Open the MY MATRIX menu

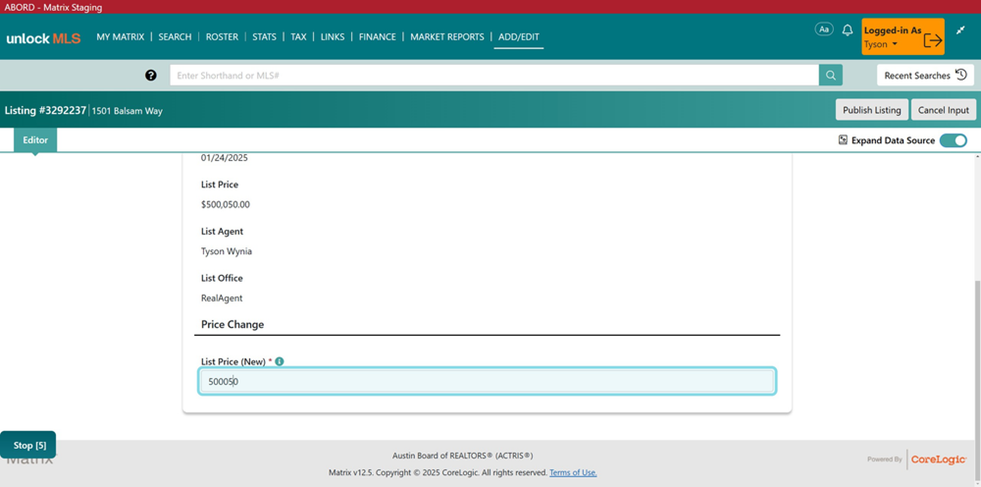tap(120, 37)
